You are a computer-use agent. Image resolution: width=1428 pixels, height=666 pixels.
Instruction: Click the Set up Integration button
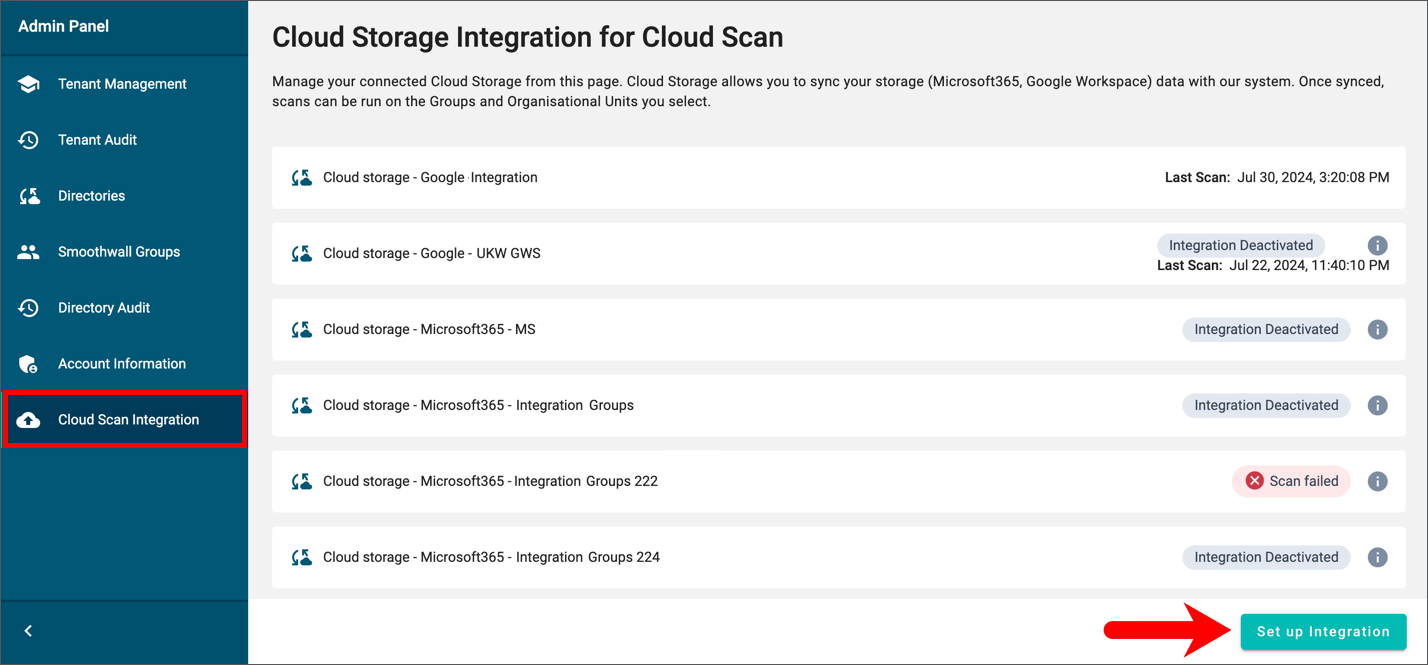tap(1323, 632)
